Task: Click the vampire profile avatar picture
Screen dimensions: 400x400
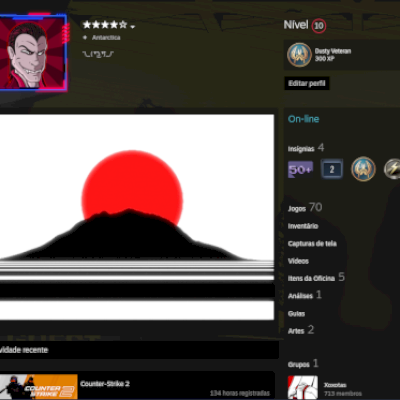Action: point(32,53)
